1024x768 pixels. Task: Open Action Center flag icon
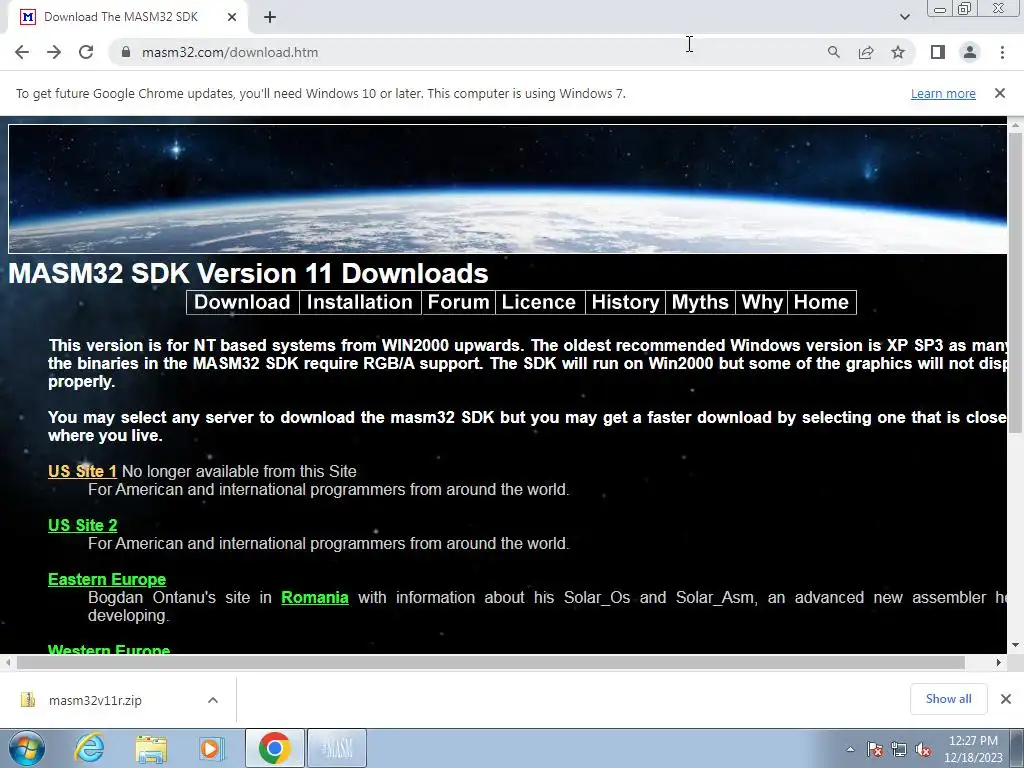click(874, 749)
